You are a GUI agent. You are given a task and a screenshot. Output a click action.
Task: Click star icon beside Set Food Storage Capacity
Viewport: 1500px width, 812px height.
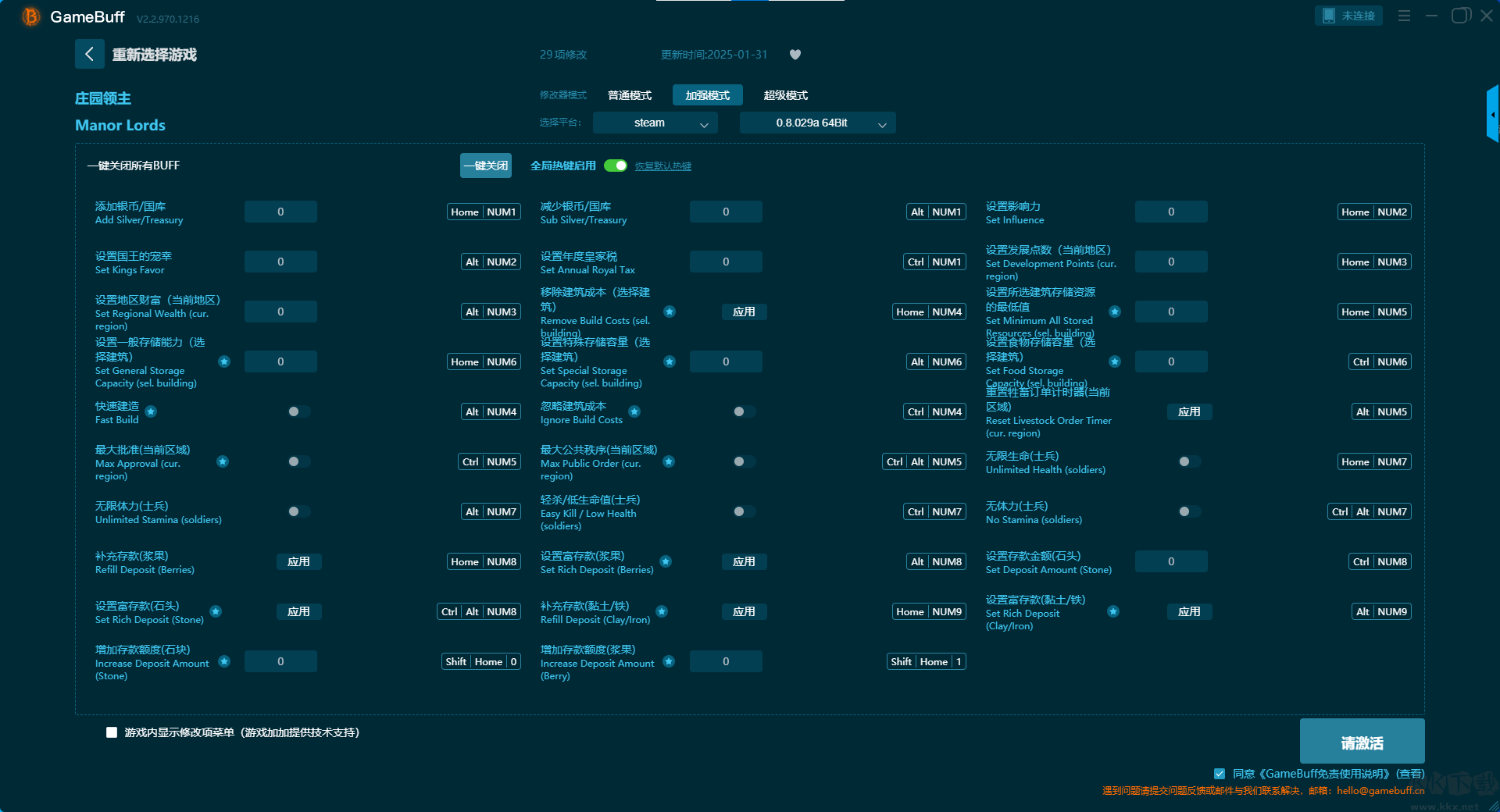(x=1115, y=361)
